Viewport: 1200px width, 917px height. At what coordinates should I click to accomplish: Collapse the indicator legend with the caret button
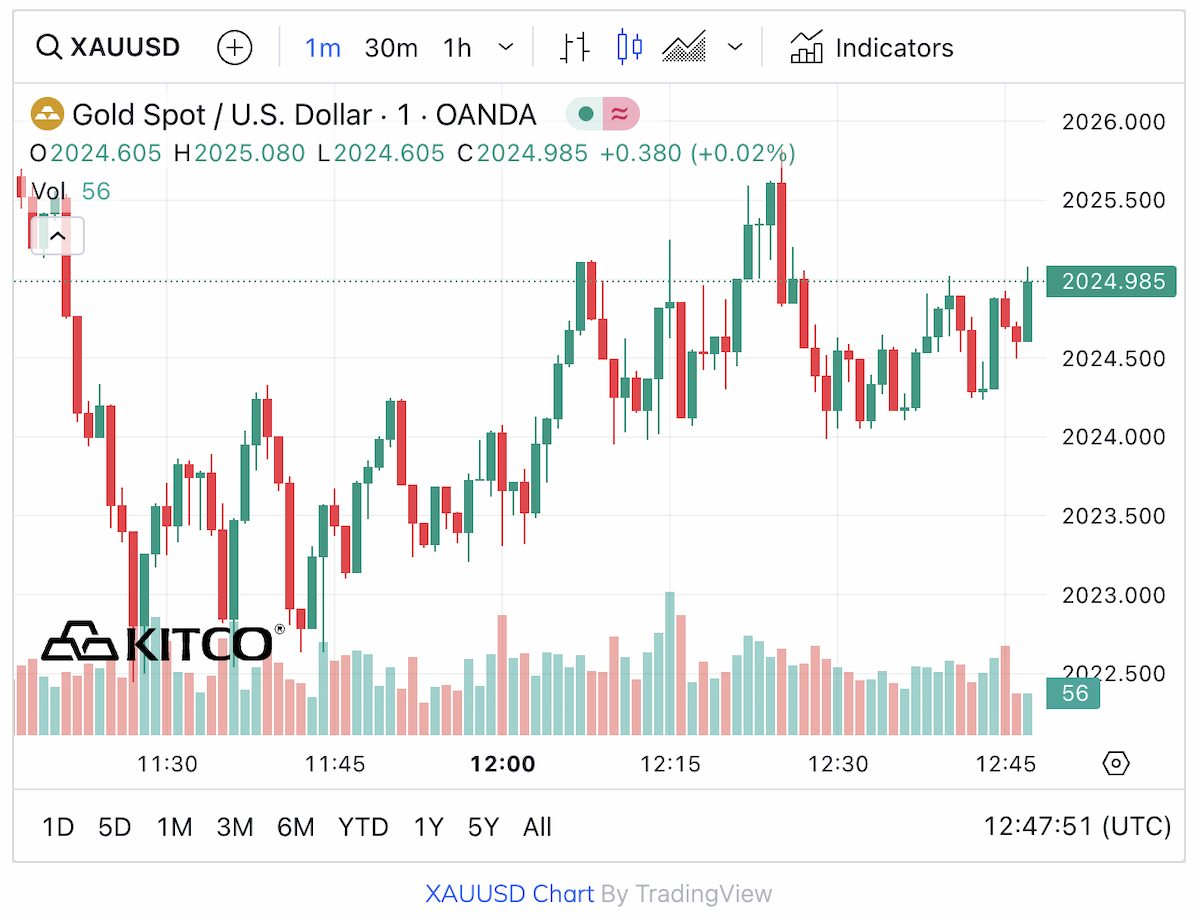click(57, 236)
